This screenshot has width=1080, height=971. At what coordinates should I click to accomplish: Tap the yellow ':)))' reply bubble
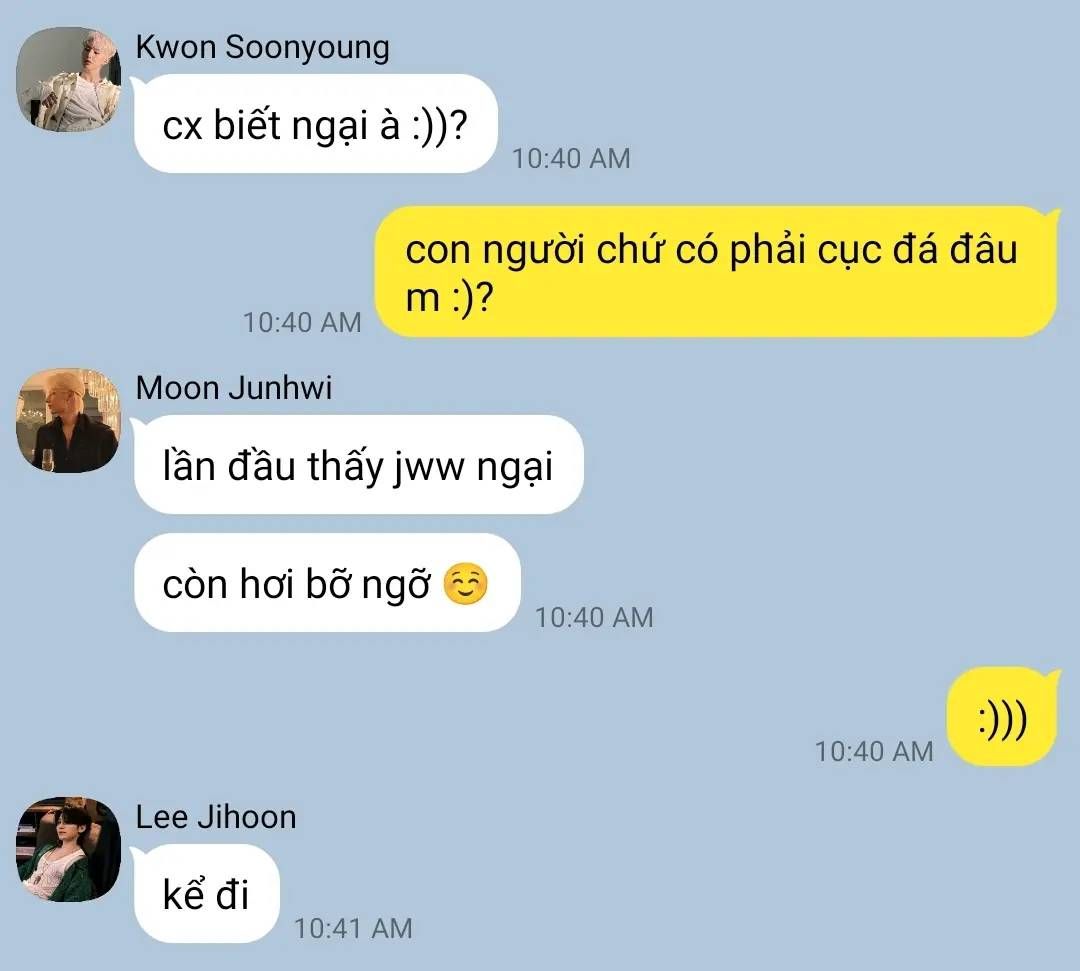point(1001,717)
